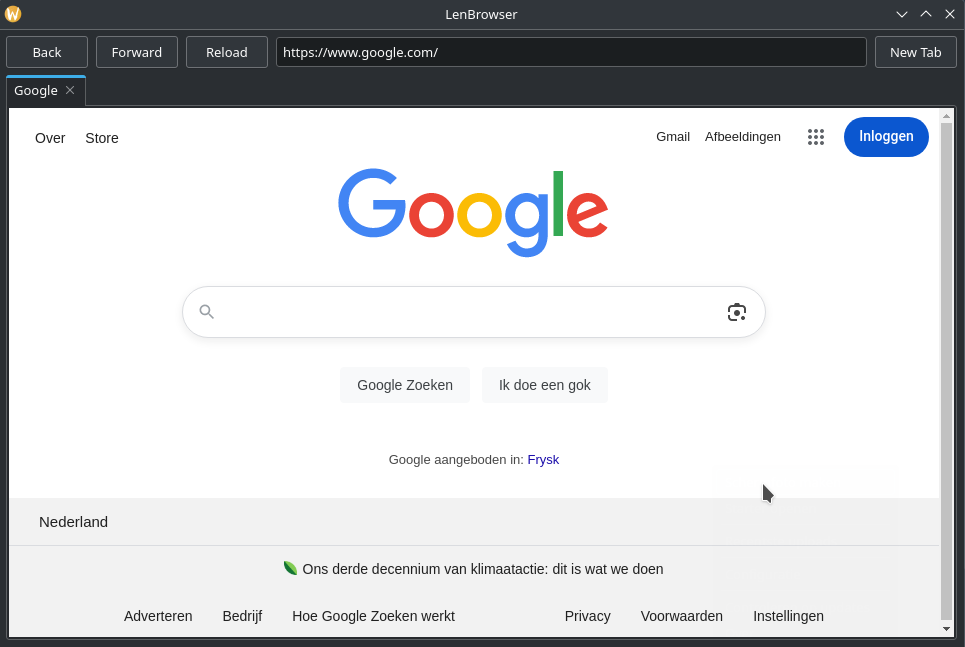Minimize the LenBrowser window
The image size is (965, 647).
coord(902,14)
